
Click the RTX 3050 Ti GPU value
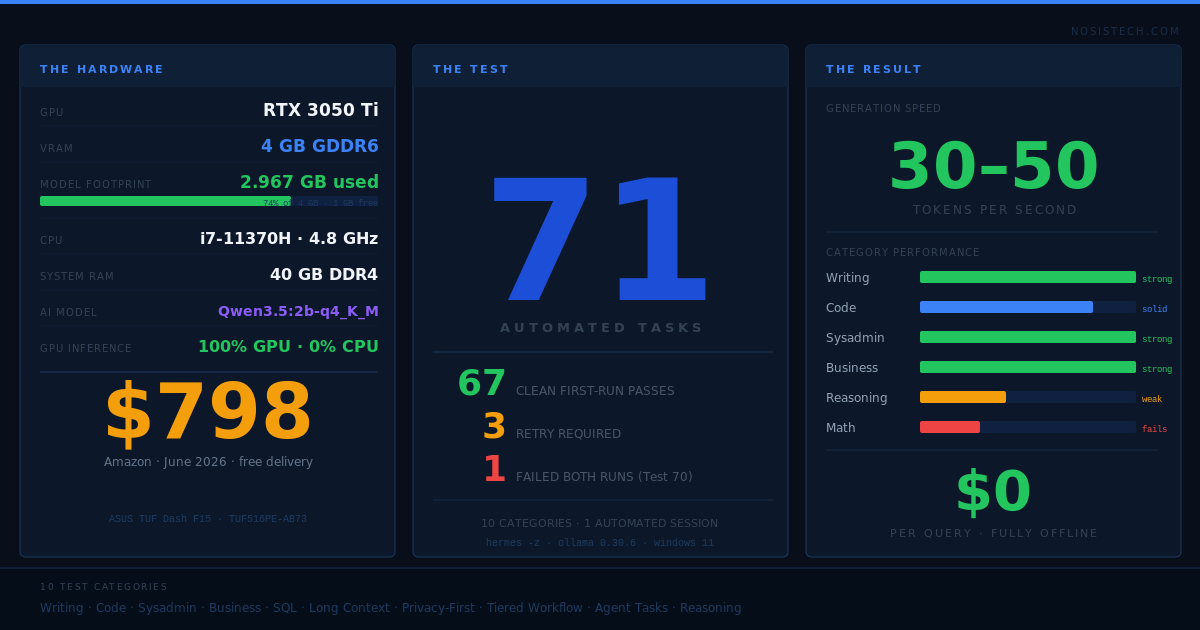[321, 110]
